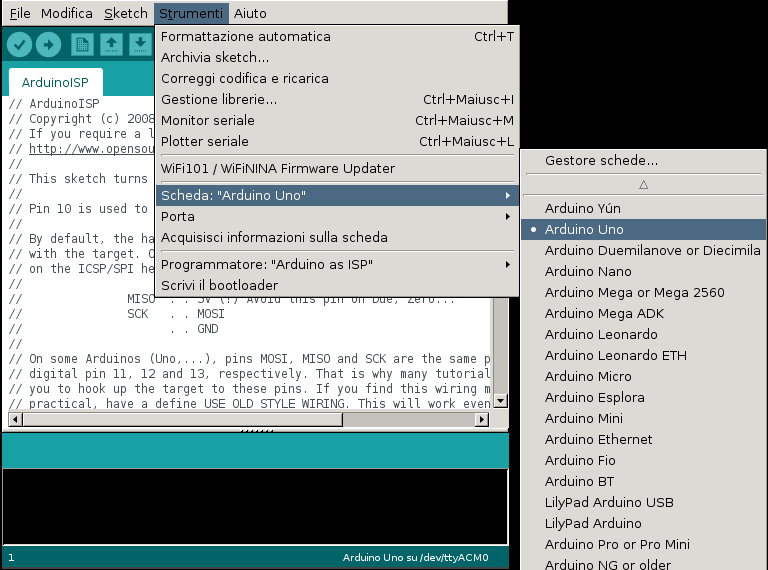This screenshot has height=570, width=768.
Task: Open WiFi101 / WiFiNINA Firmware Updater
Action: [x=337, y=168]
